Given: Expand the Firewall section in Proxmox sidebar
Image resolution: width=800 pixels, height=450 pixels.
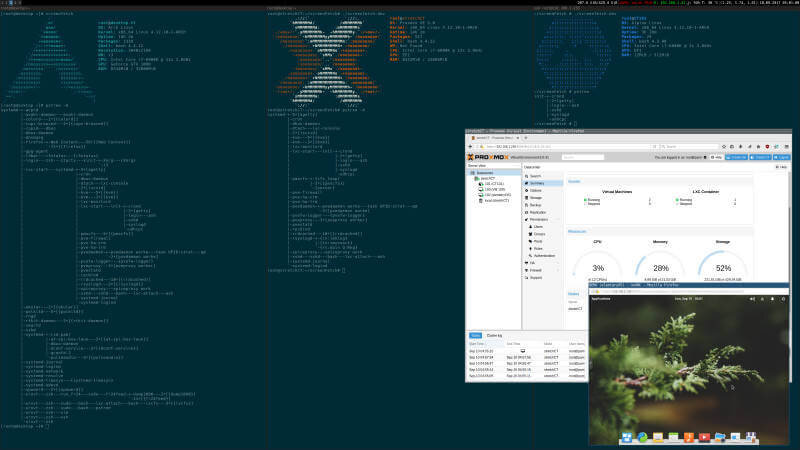Looking at the screenshot, I should coord(542,270).
